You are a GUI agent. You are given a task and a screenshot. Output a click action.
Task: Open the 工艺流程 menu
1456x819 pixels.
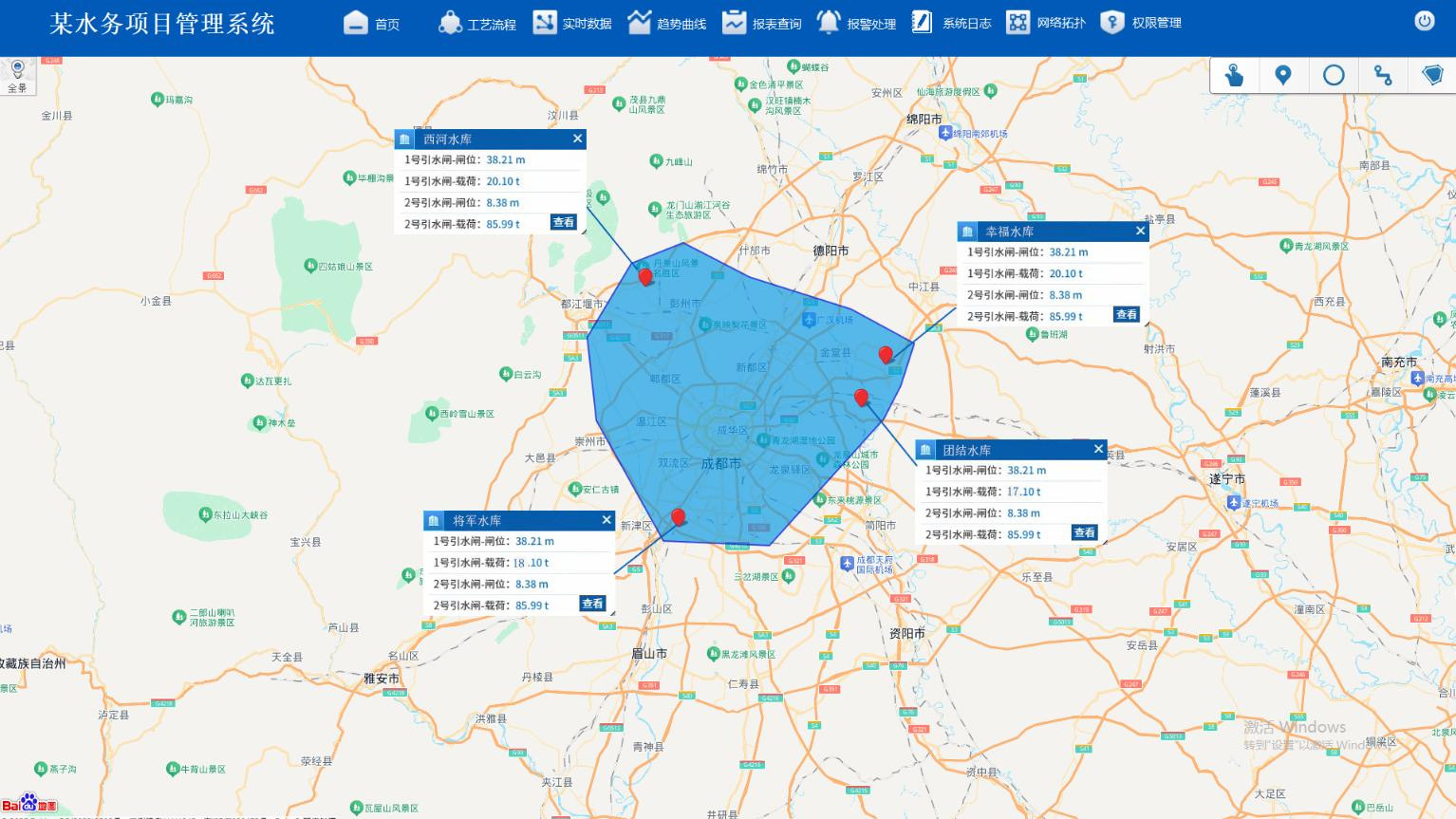(x=477, y=23)
